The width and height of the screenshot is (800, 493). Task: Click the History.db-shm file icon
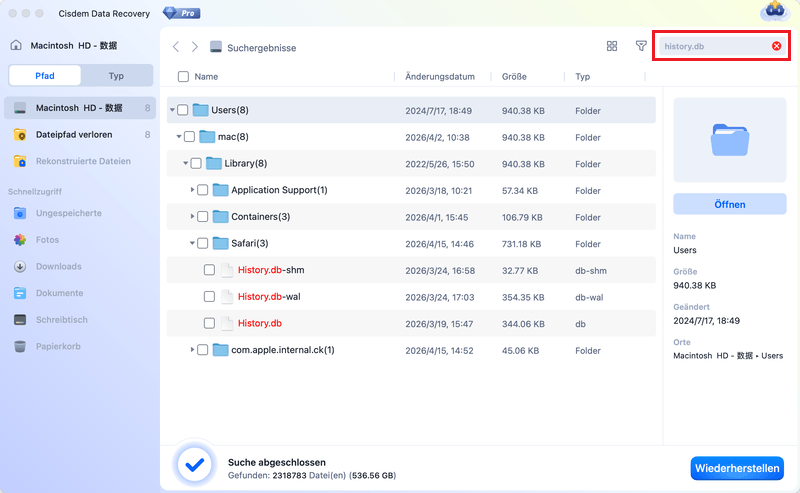point(227,270)
